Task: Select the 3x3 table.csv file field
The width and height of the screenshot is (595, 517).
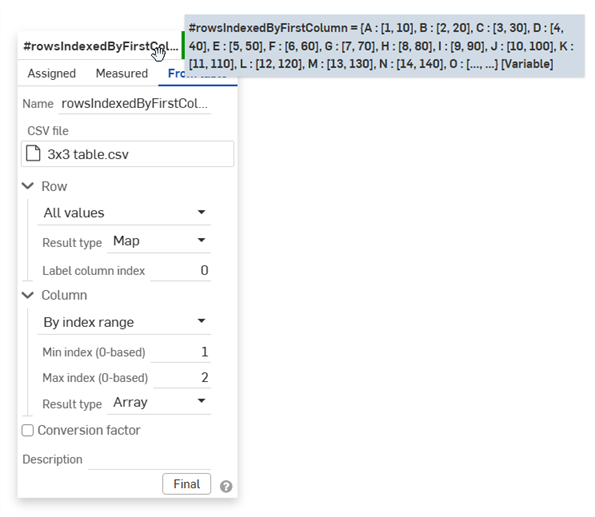Action: pos(128,154)
